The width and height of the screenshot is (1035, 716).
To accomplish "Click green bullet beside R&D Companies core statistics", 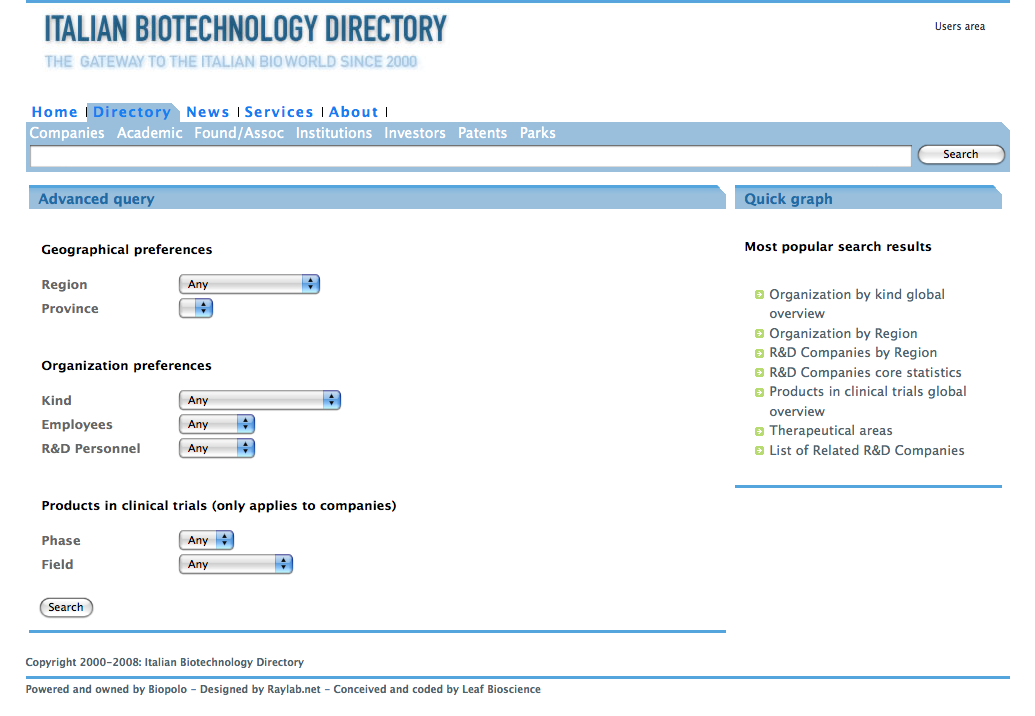I will pyautogui.click(x=760, y=373).
